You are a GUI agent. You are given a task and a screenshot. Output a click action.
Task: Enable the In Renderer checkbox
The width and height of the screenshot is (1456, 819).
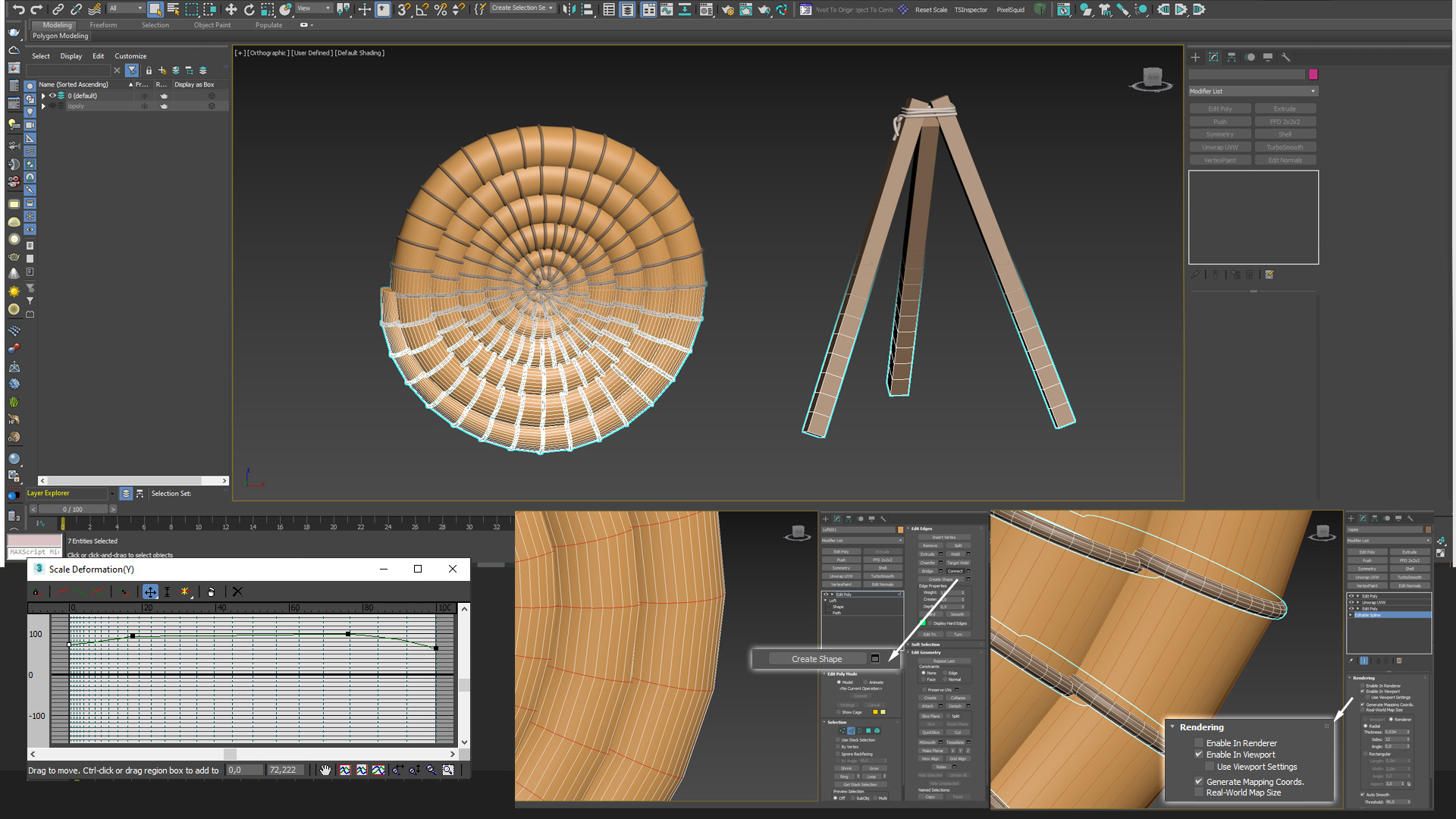click(x=1199, y=743)
